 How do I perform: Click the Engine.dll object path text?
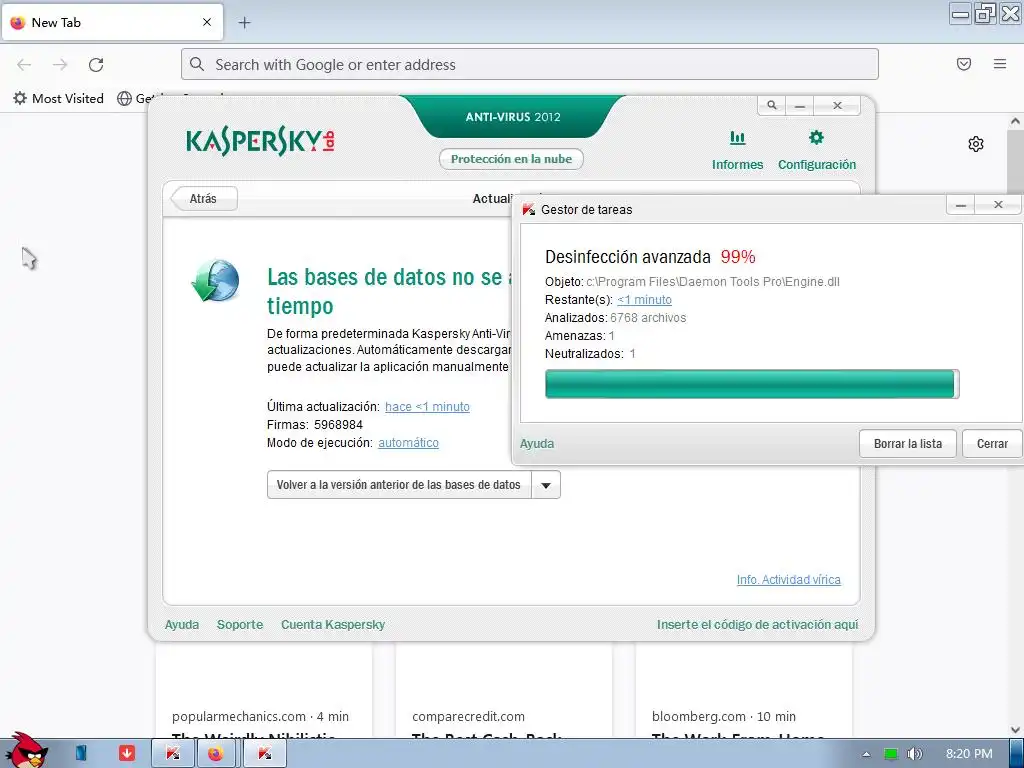coord(712,282)
